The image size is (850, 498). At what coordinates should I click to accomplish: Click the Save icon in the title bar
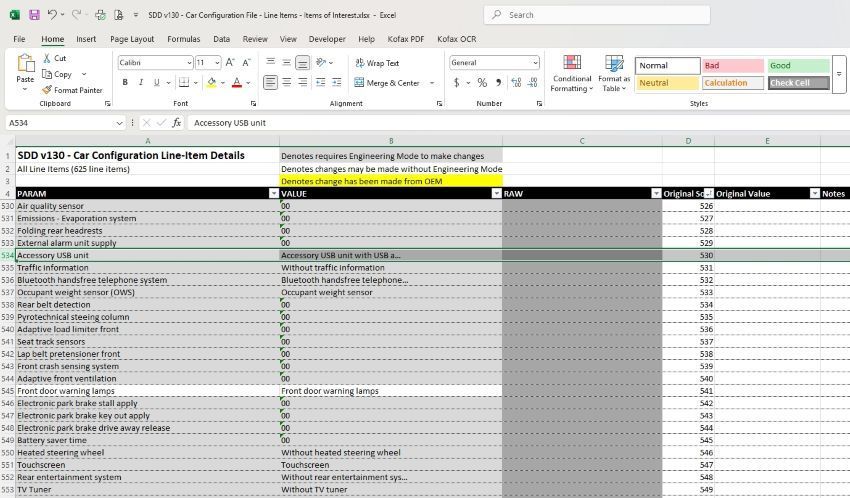(x=34, y=15)
